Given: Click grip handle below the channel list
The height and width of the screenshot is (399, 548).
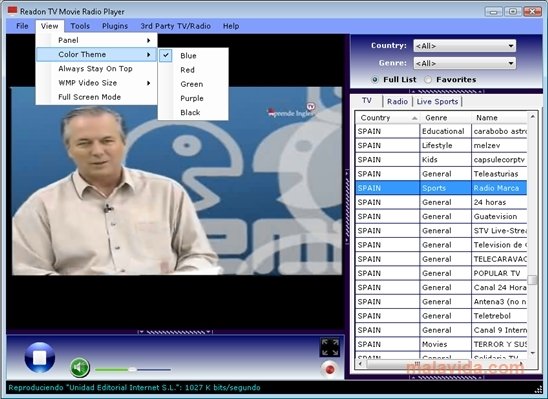Looking at the screenshot, I should pyautogui.click(x=446, y=377).
